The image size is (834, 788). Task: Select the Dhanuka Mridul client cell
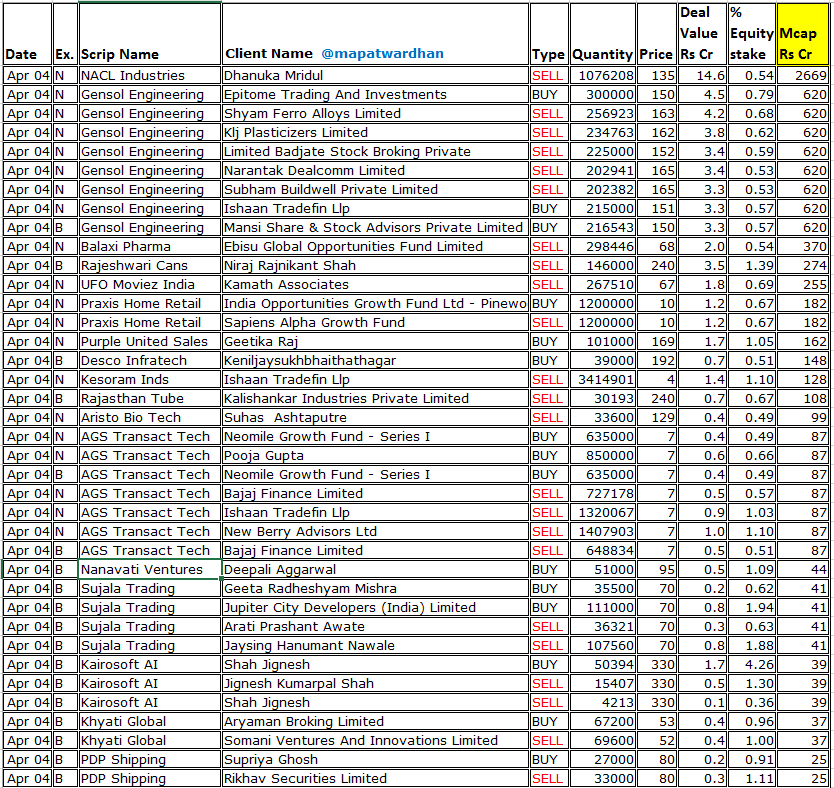(x=375, y=76)
